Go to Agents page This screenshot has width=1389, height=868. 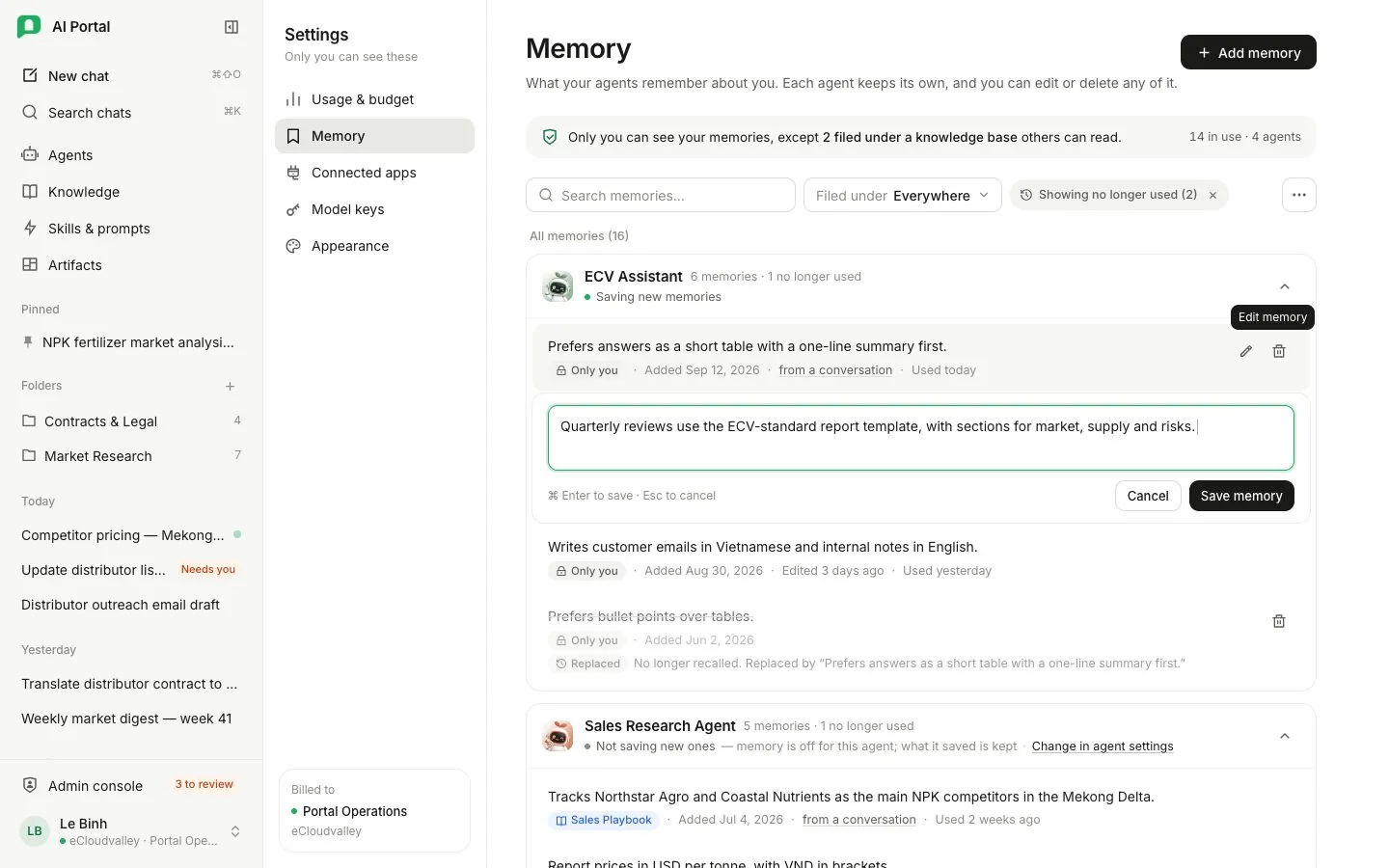(131, 155)
